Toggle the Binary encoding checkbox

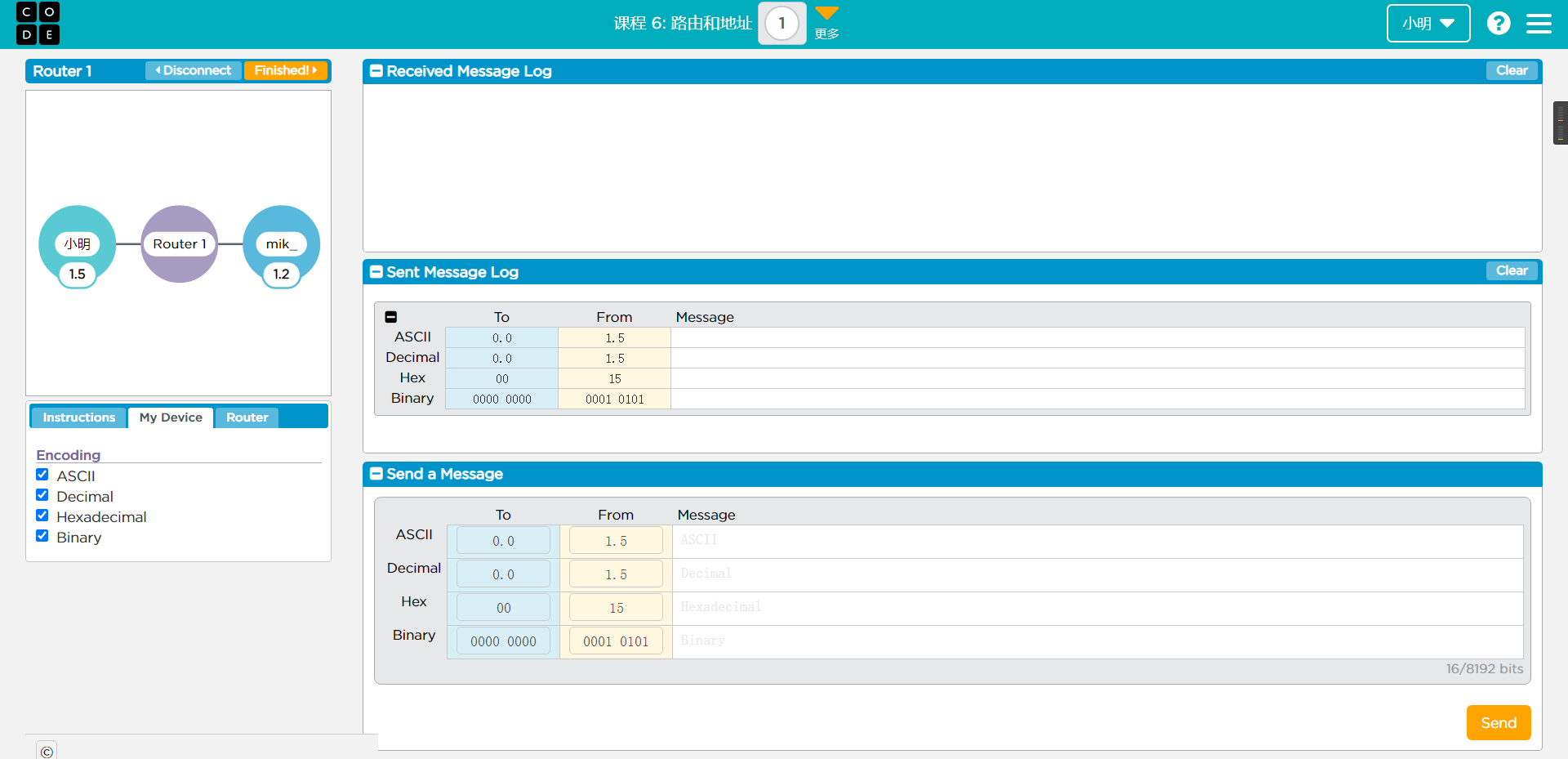pos(42,536)
